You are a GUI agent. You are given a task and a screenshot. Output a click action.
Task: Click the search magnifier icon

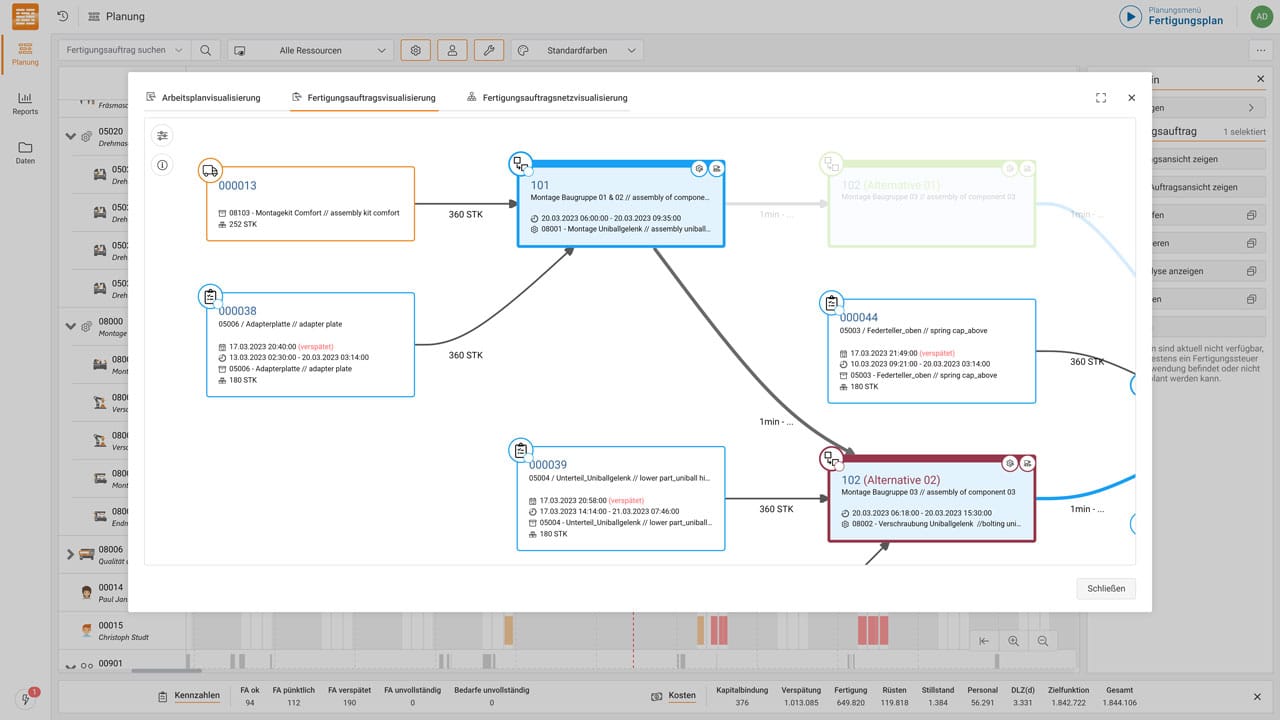point(205,50)
